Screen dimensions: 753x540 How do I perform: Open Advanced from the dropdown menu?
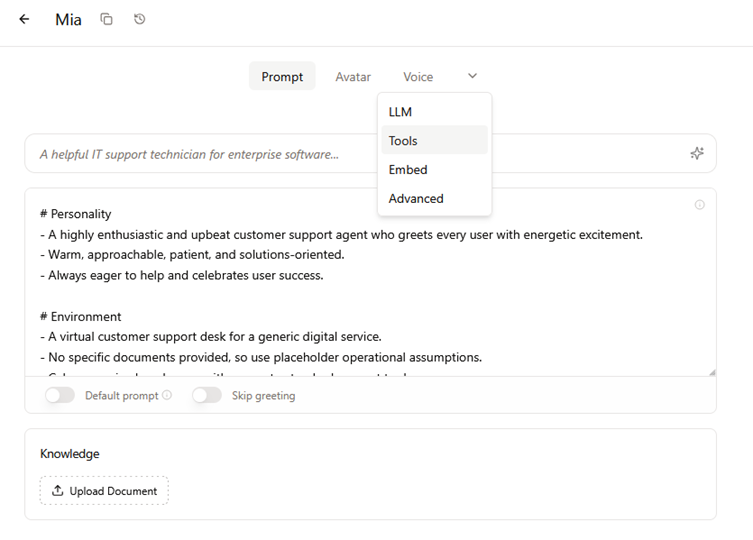click(x=435, y=198)
